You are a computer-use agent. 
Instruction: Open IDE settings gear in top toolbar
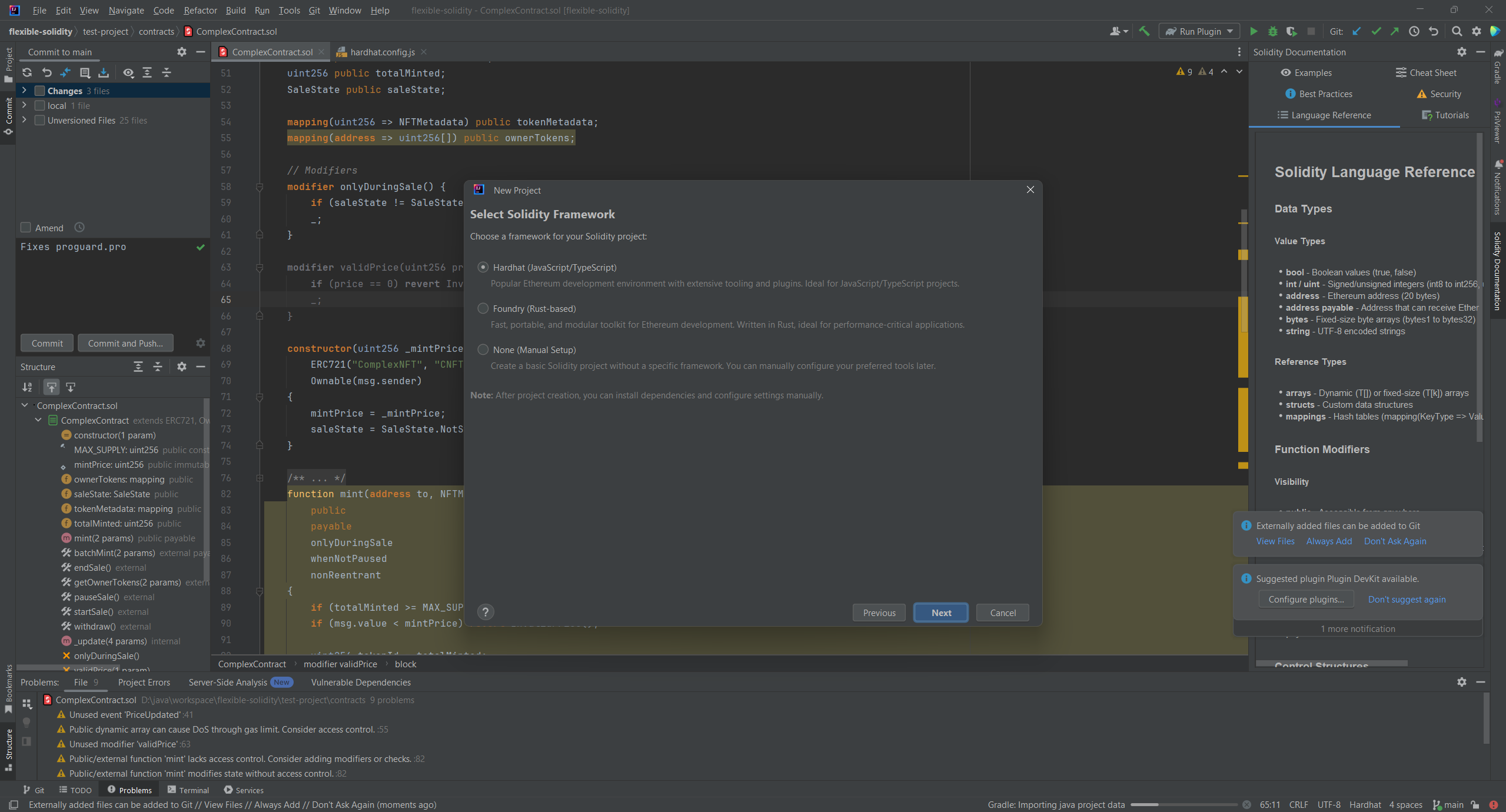tap(1477, 31)
